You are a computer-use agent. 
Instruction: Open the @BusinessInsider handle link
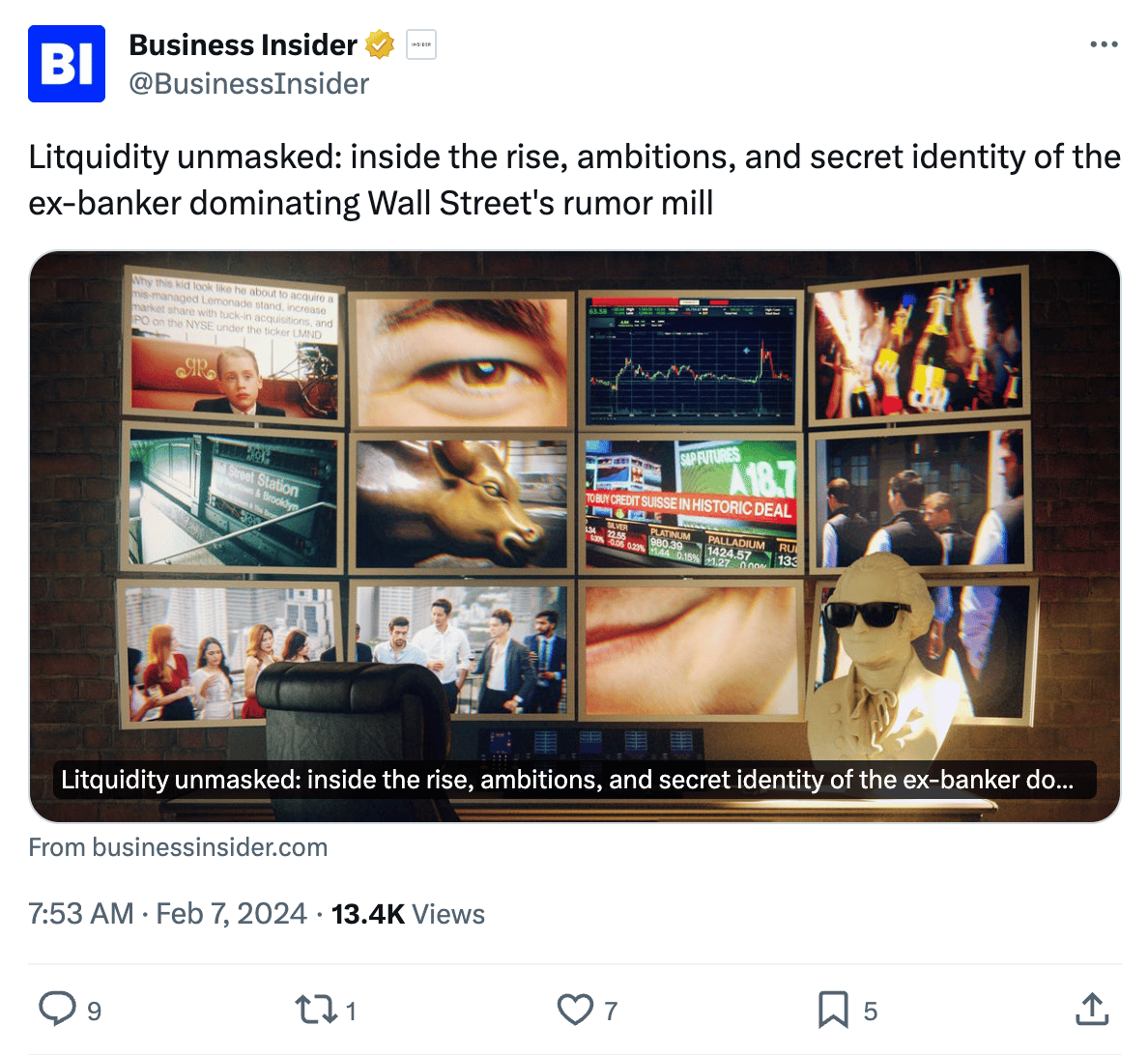249,83
